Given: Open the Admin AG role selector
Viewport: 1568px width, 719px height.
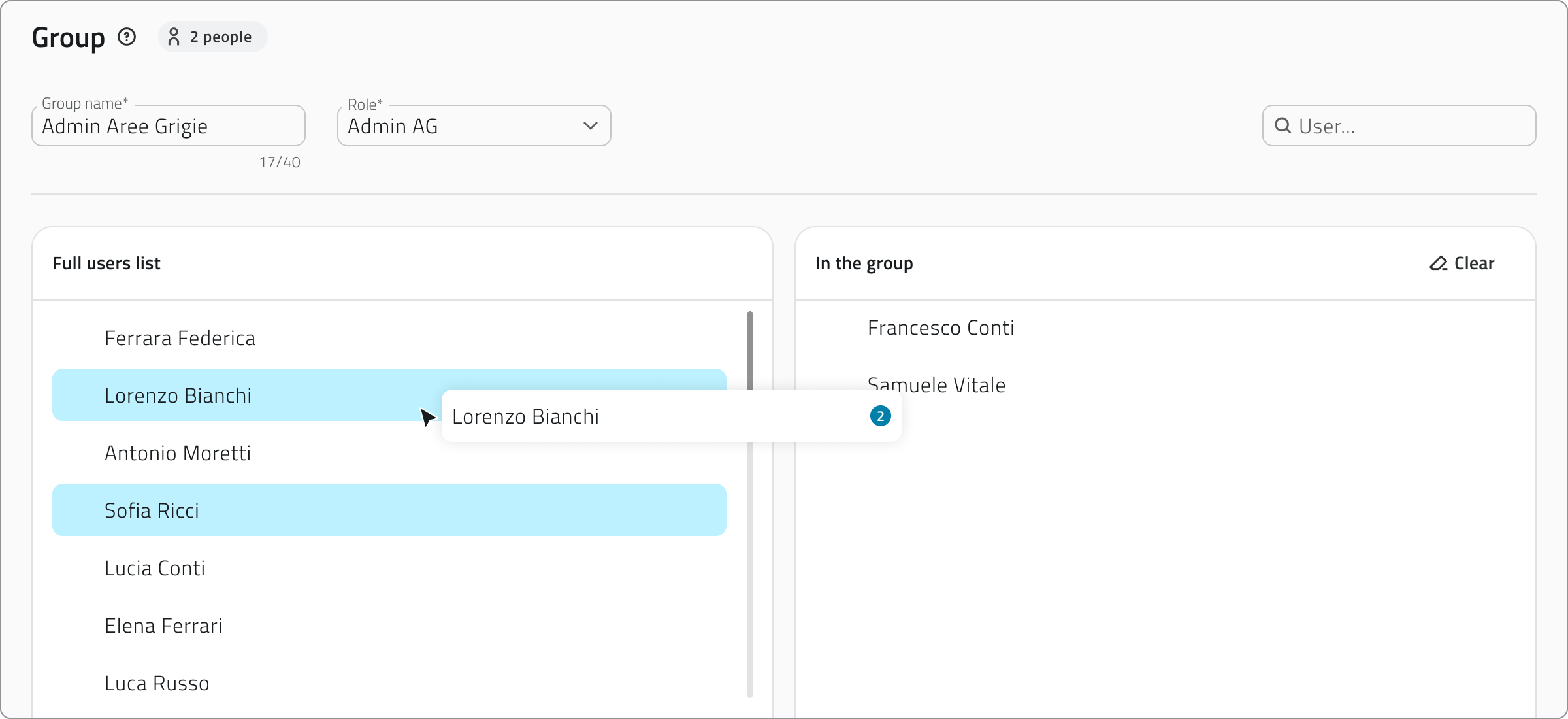Looking at the screenshot, I should pyautogui.click(x=457, y=125).
